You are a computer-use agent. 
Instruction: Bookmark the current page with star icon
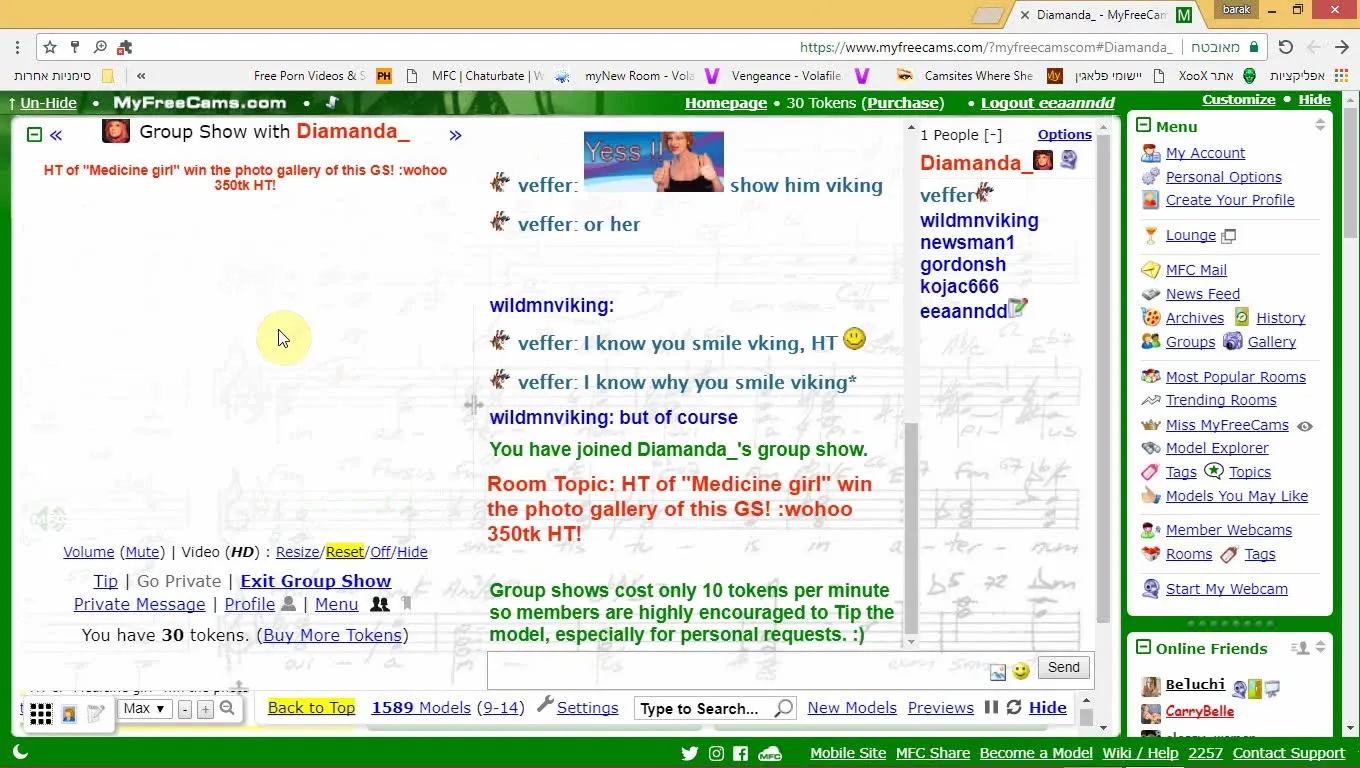[49, 47]
